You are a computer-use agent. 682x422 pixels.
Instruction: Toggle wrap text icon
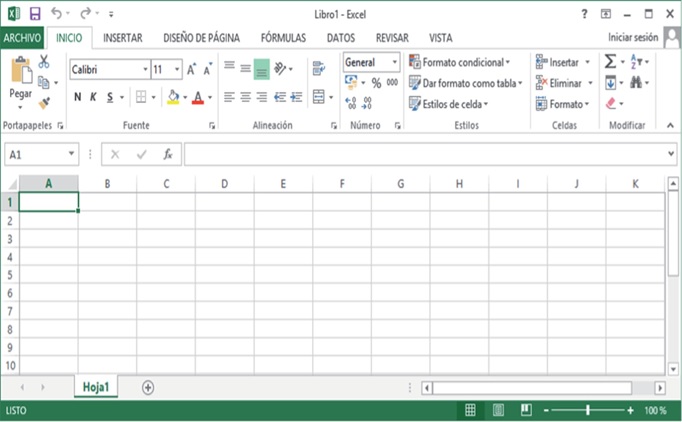tap(319, 68)
